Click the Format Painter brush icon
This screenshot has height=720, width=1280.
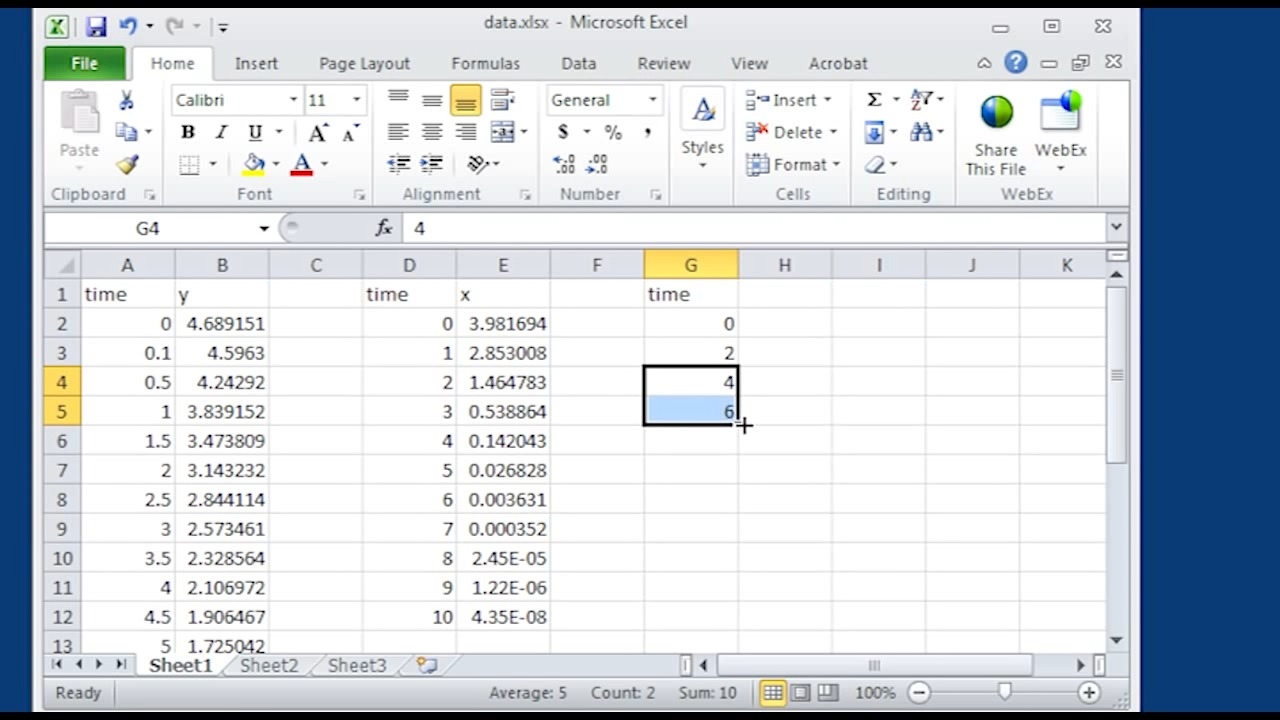127,165
